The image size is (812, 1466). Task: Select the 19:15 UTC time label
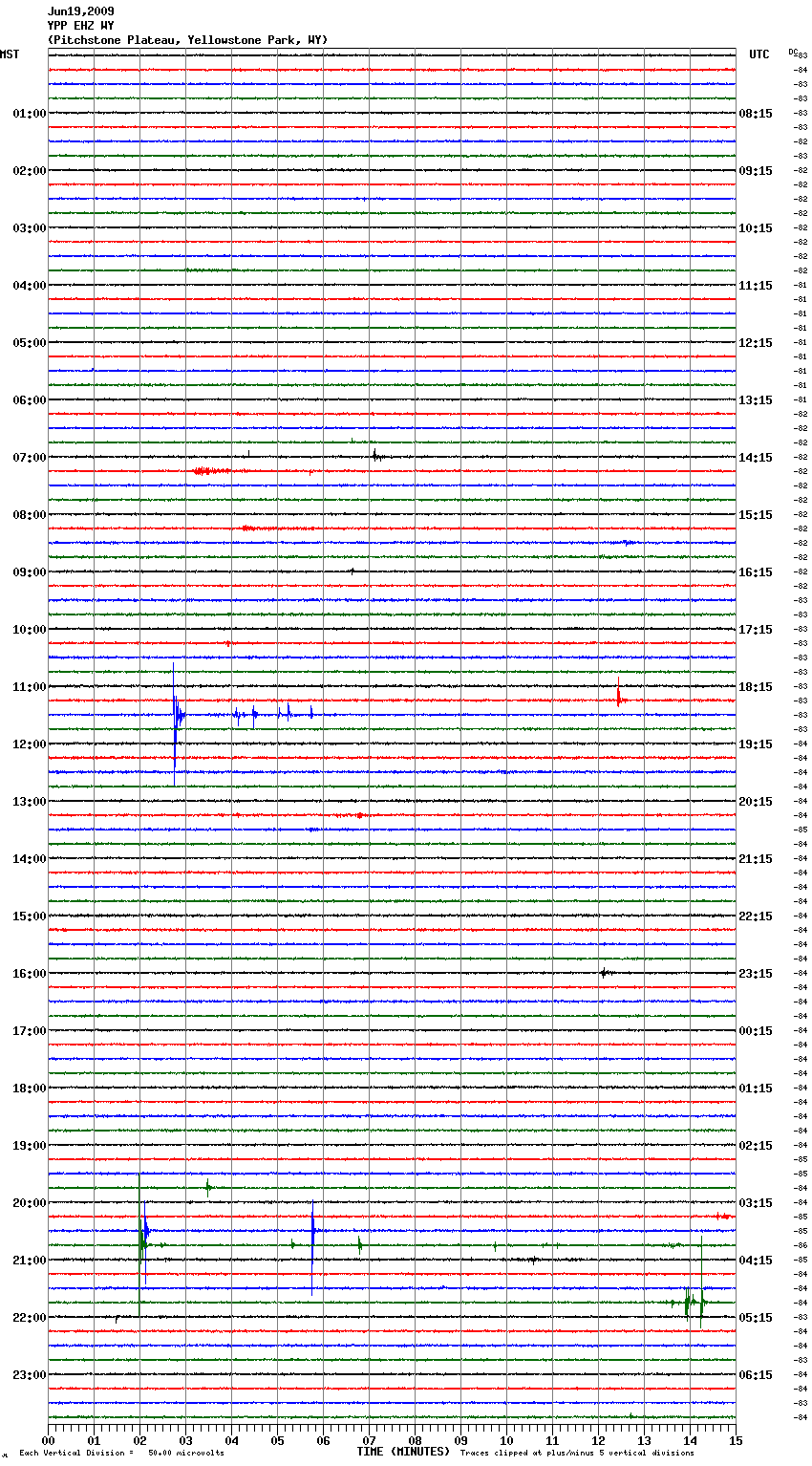[756, 744]
